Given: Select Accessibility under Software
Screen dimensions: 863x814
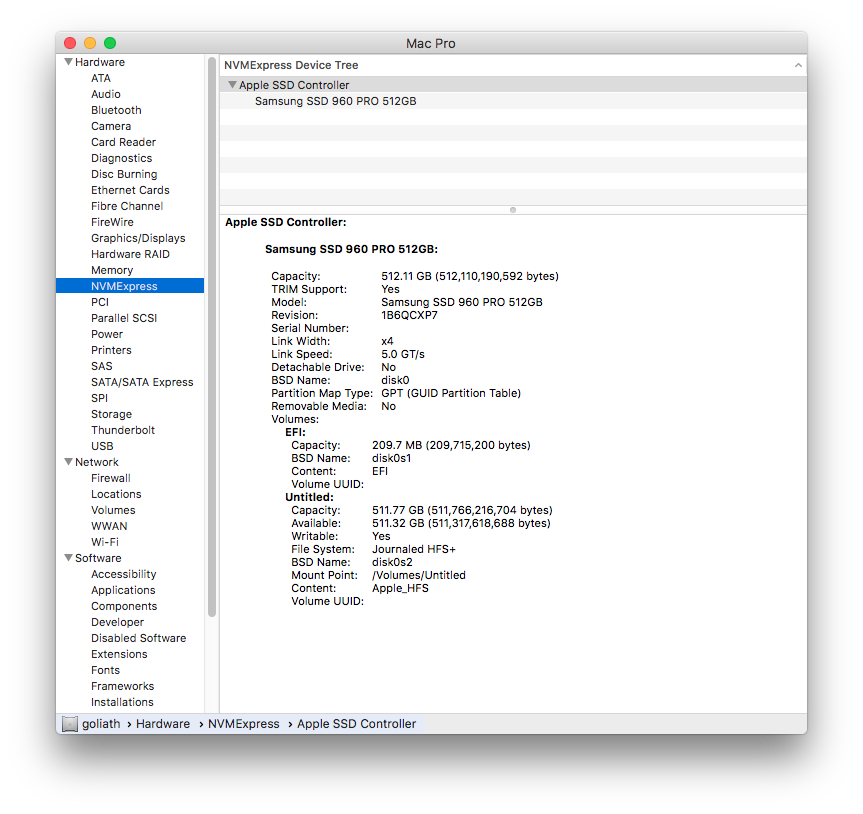Looking at the screenshot, I should tap(123, 573).
